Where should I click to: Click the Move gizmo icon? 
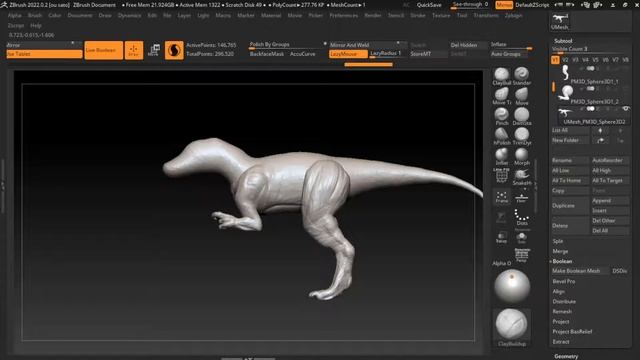(x=154, y=50)
